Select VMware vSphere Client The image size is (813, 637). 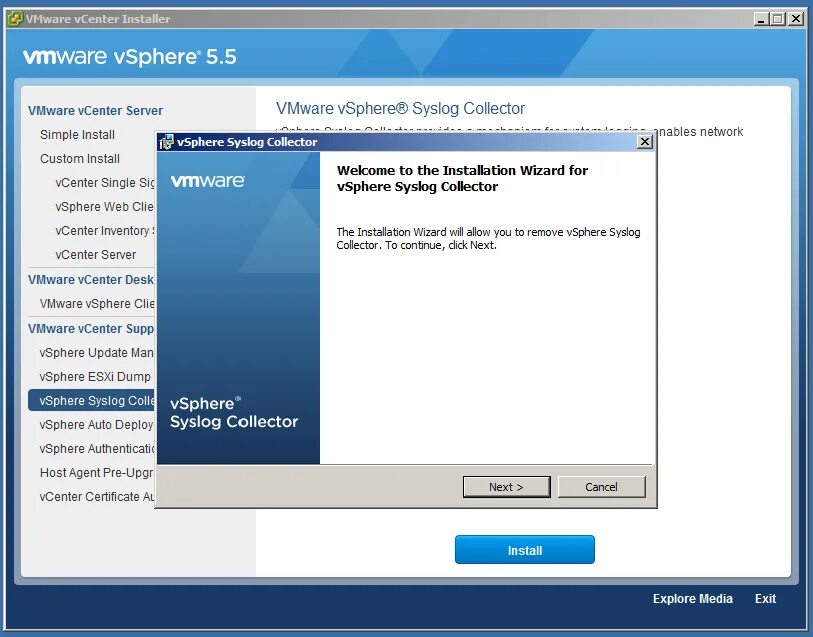(x=96, y=304)
